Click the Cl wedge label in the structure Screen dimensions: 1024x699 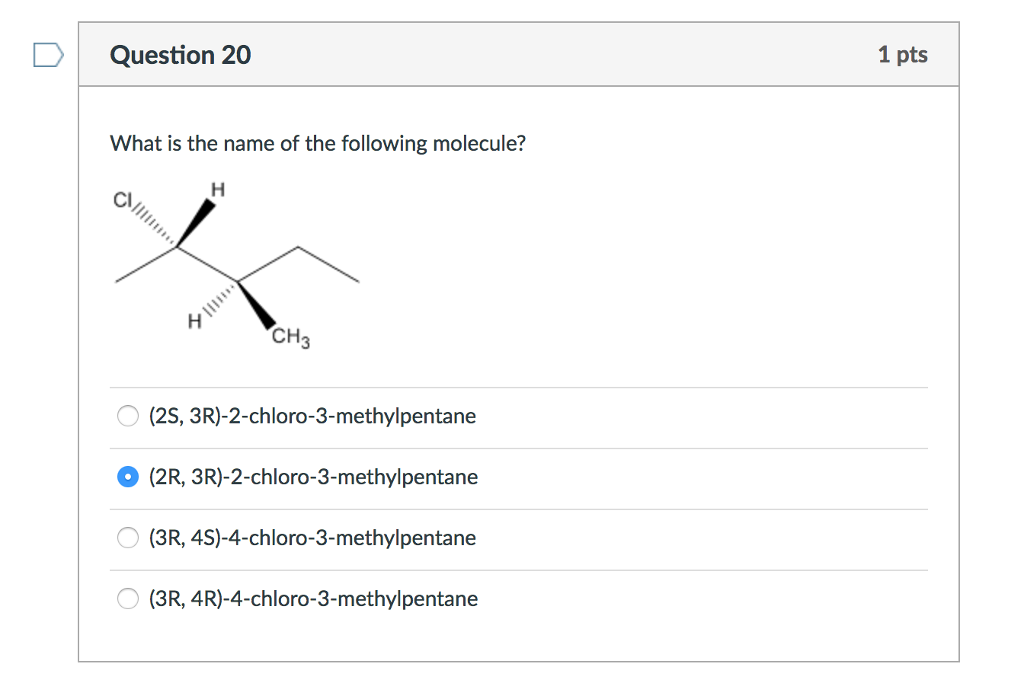[122, 200]
